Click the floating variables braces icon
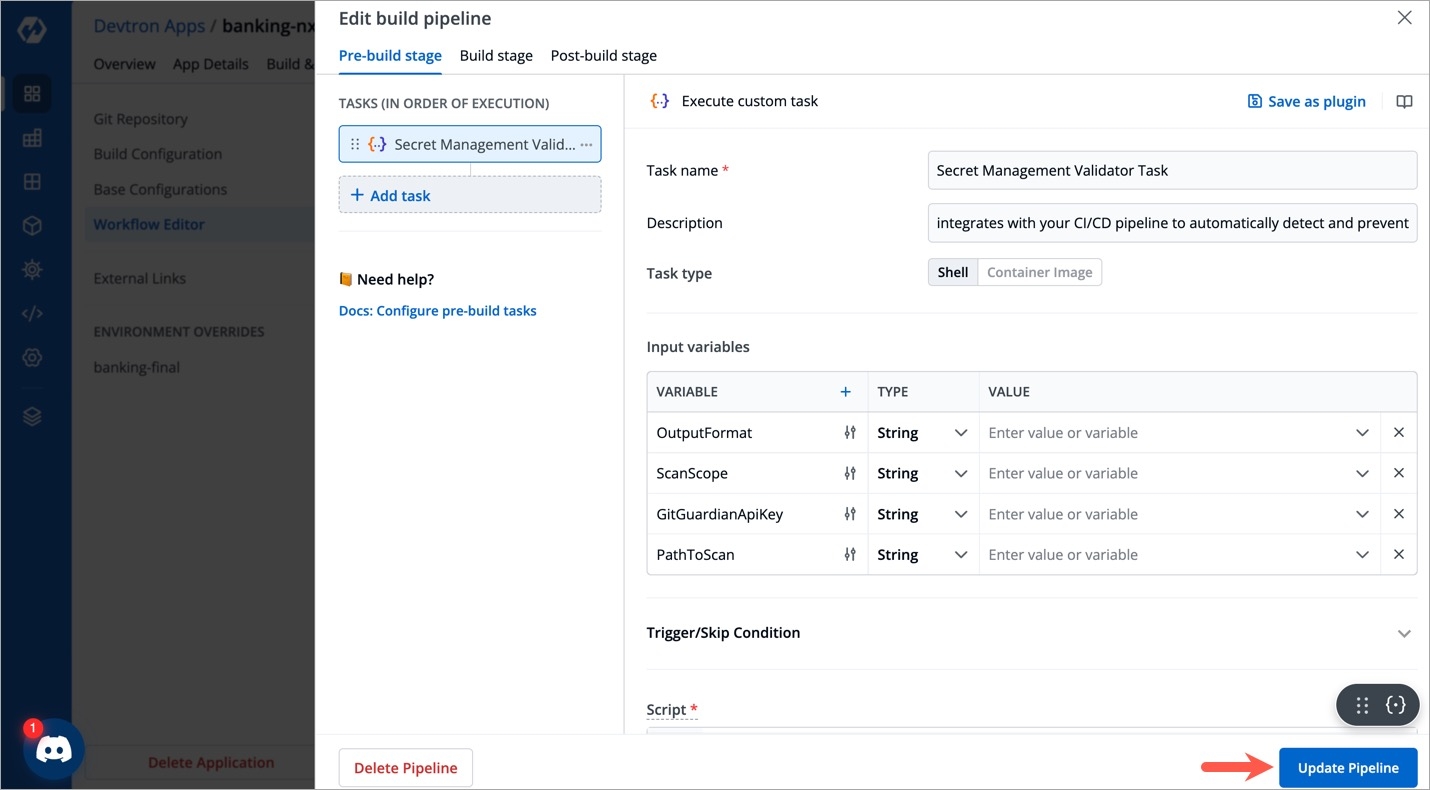The height and width of the screenshot is (790, 1430). (1395, 705)
